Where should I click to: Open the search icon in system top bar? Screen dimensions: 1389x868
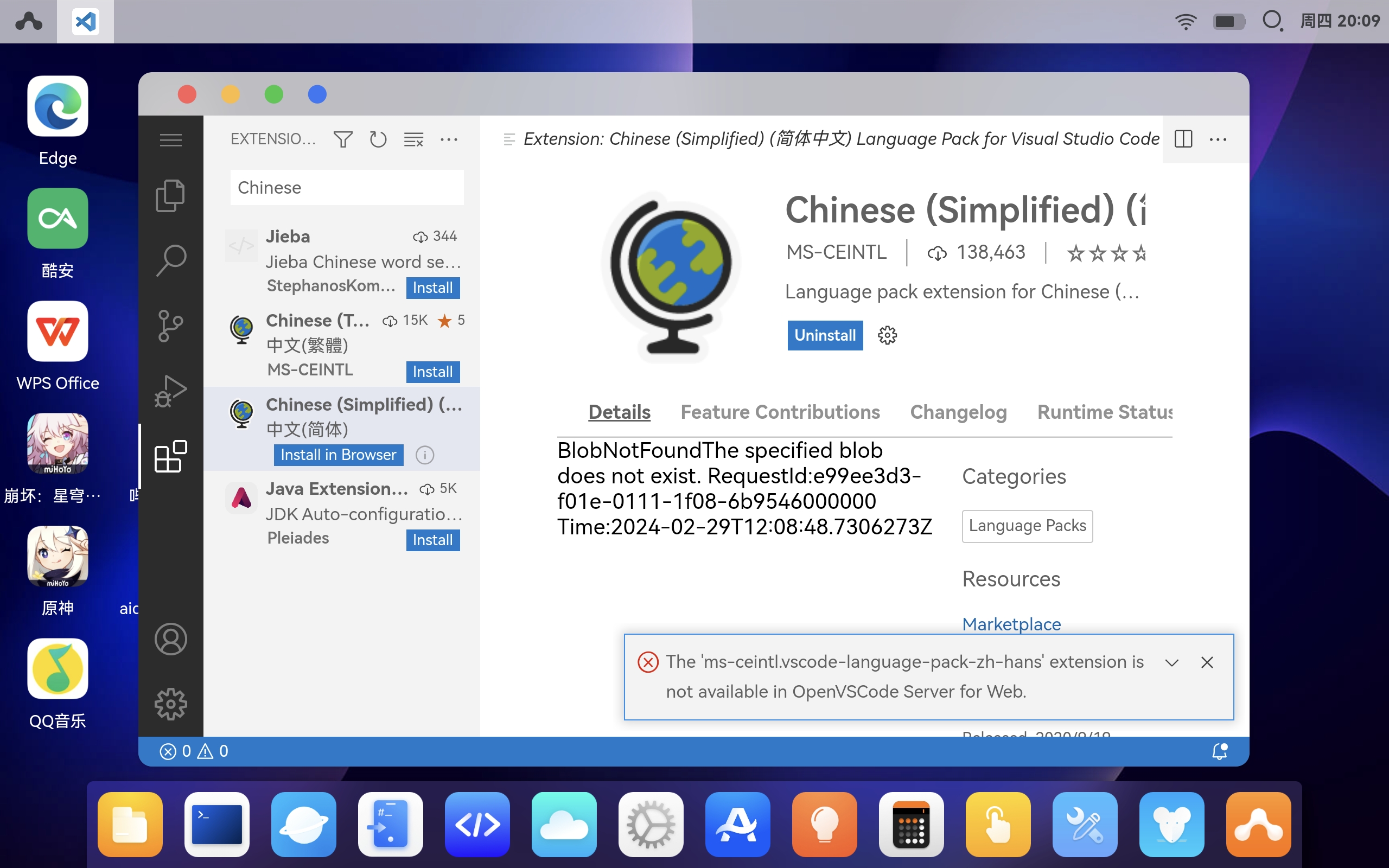pos(1272,21)
